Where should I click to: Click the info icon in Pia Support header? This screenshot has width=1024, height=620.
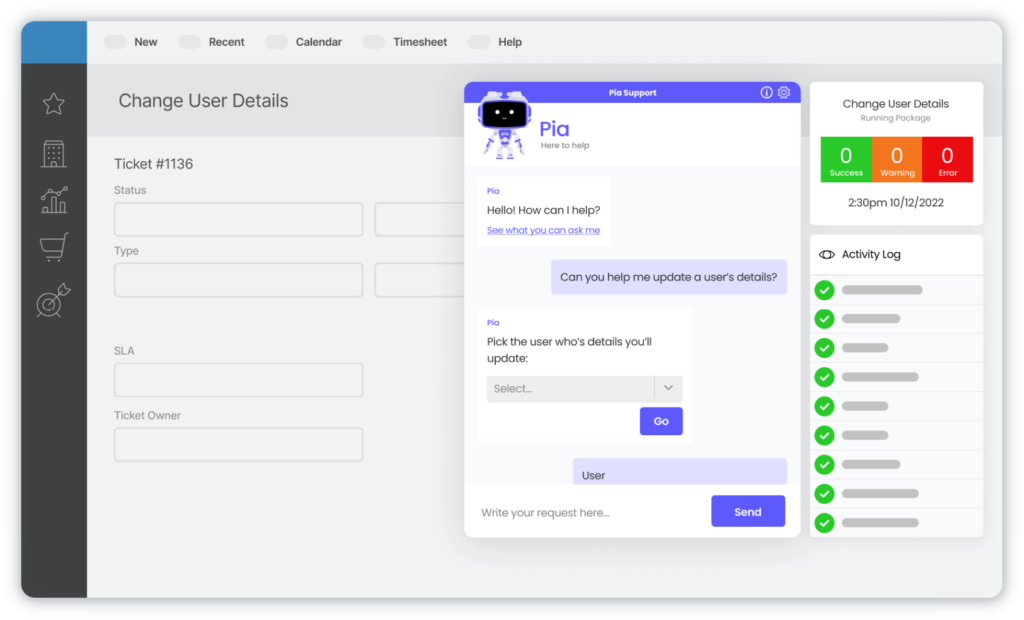(x=766, y=93)
